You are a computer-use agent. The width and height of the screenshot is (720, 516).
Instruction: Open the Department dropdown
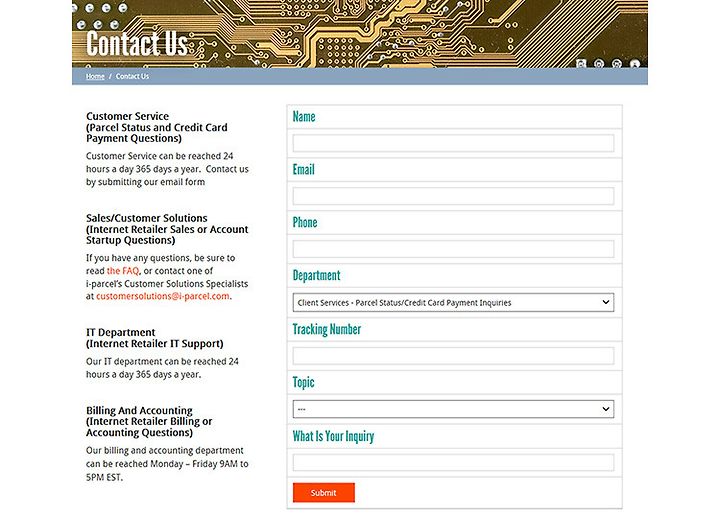pyautogui.click(x=453, y=302)
